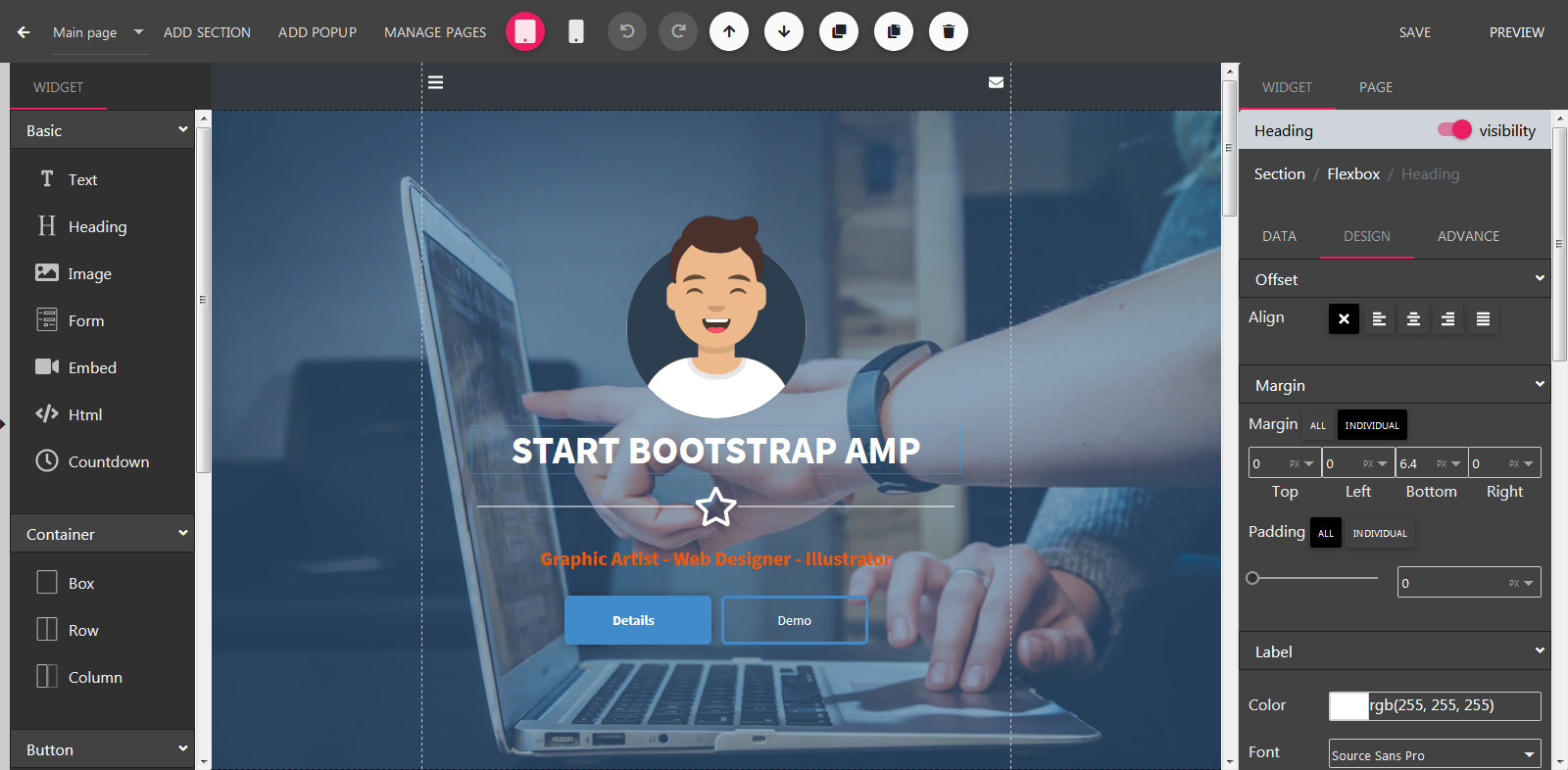The width and height of the screenshot is (1568, 770).
Task: Open the PAGE tab in right panel
Action: [x=1375, y=87]
